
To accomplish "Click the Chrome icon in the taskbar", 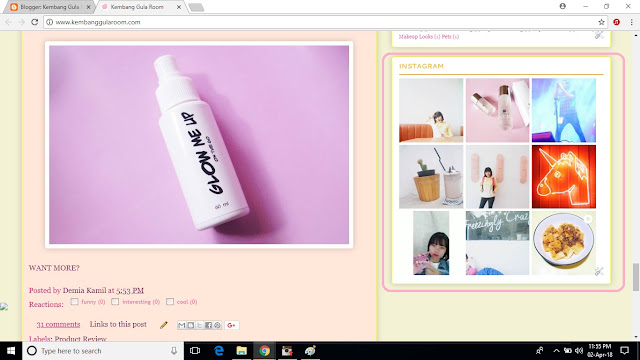I will (x=264, y=351).
